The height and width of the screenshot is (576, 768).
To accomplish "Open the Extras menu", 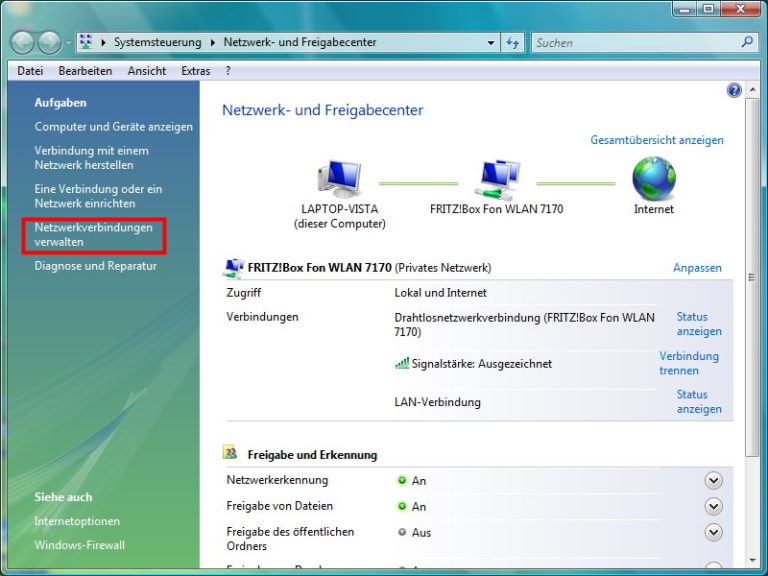I will [x=195, y=71].
